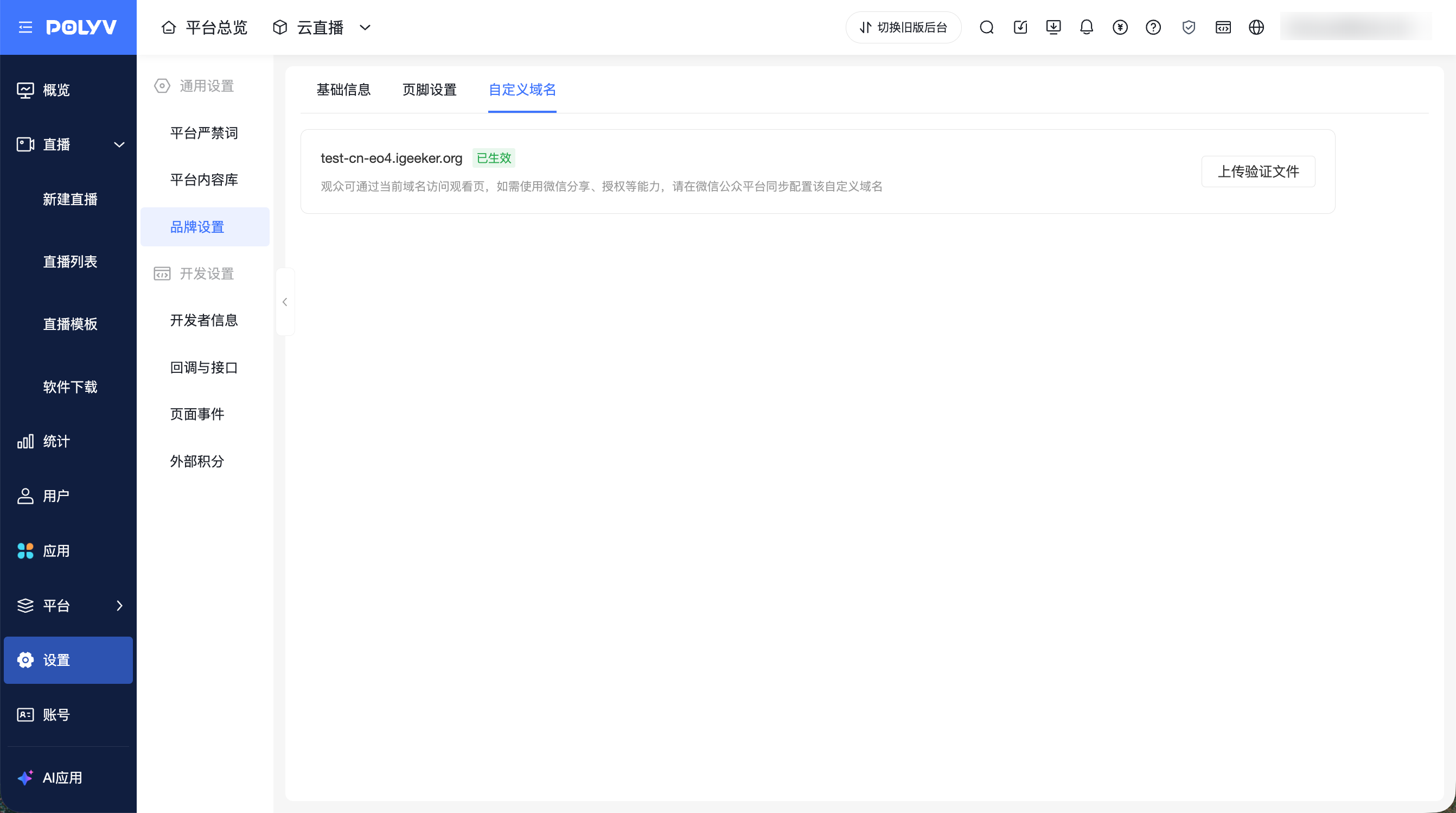
Task: Click the 通用设置 section label
Action: (x=207, y=86)
